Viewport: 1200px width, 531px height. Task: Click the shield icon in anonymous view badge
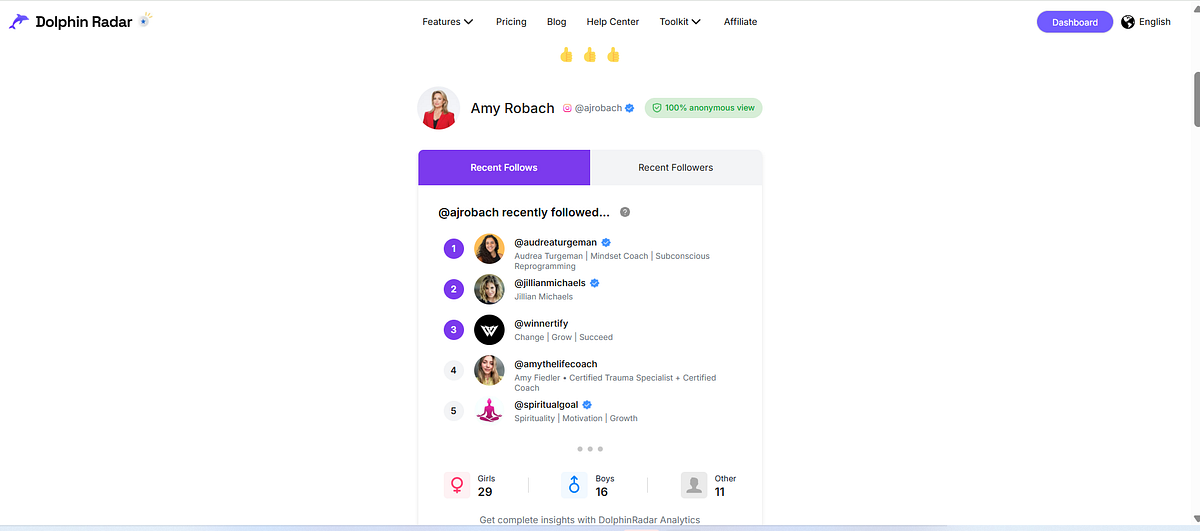point(657,108)
